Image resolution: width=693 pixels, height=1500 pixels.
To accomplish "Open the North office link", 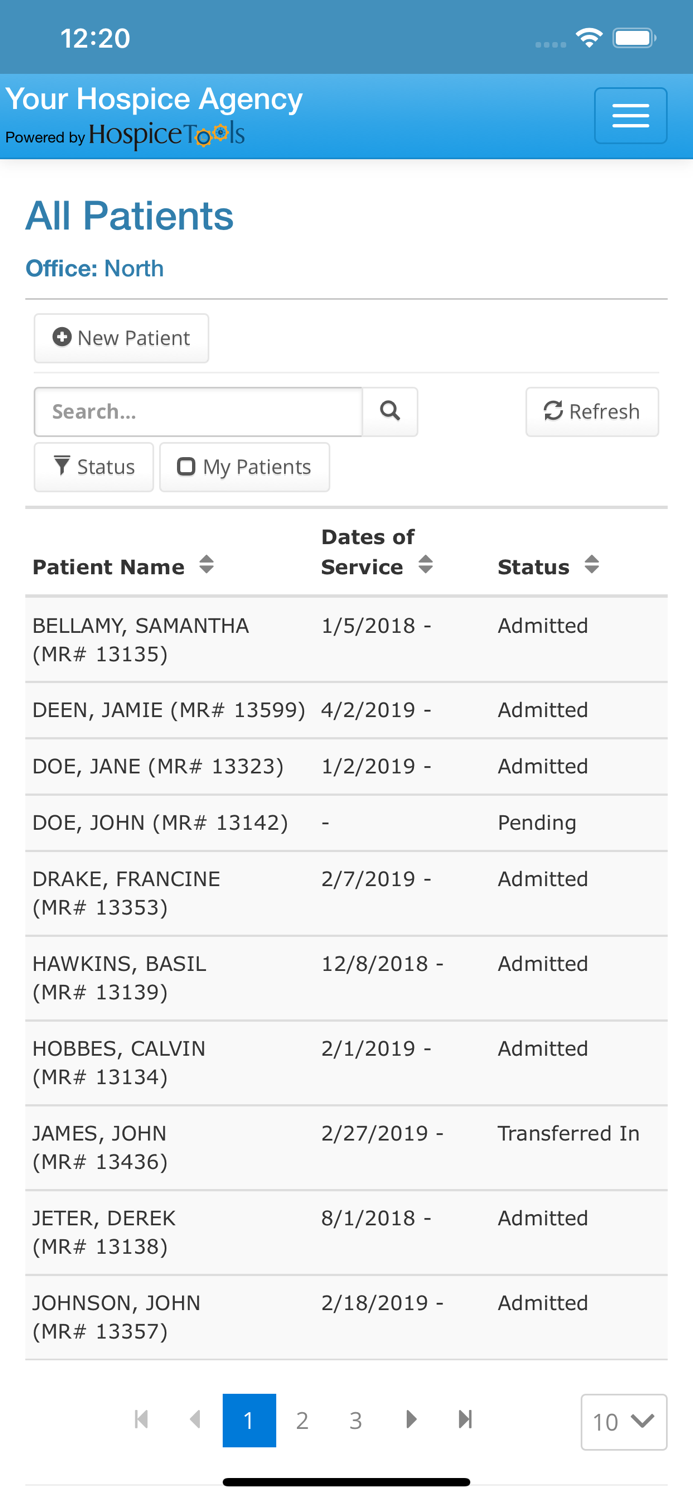I will click(134, 268).
